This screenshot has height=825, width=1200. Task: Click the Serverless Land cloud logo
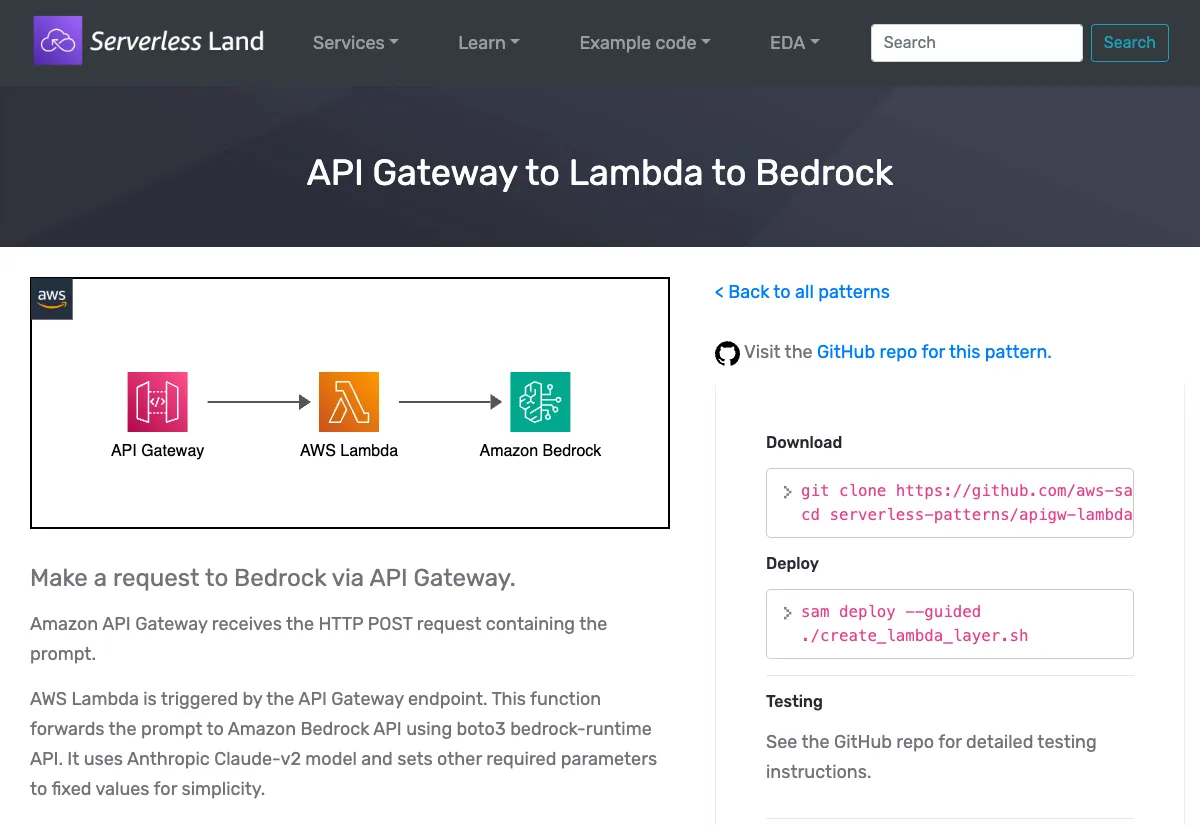tap(57, 42)
